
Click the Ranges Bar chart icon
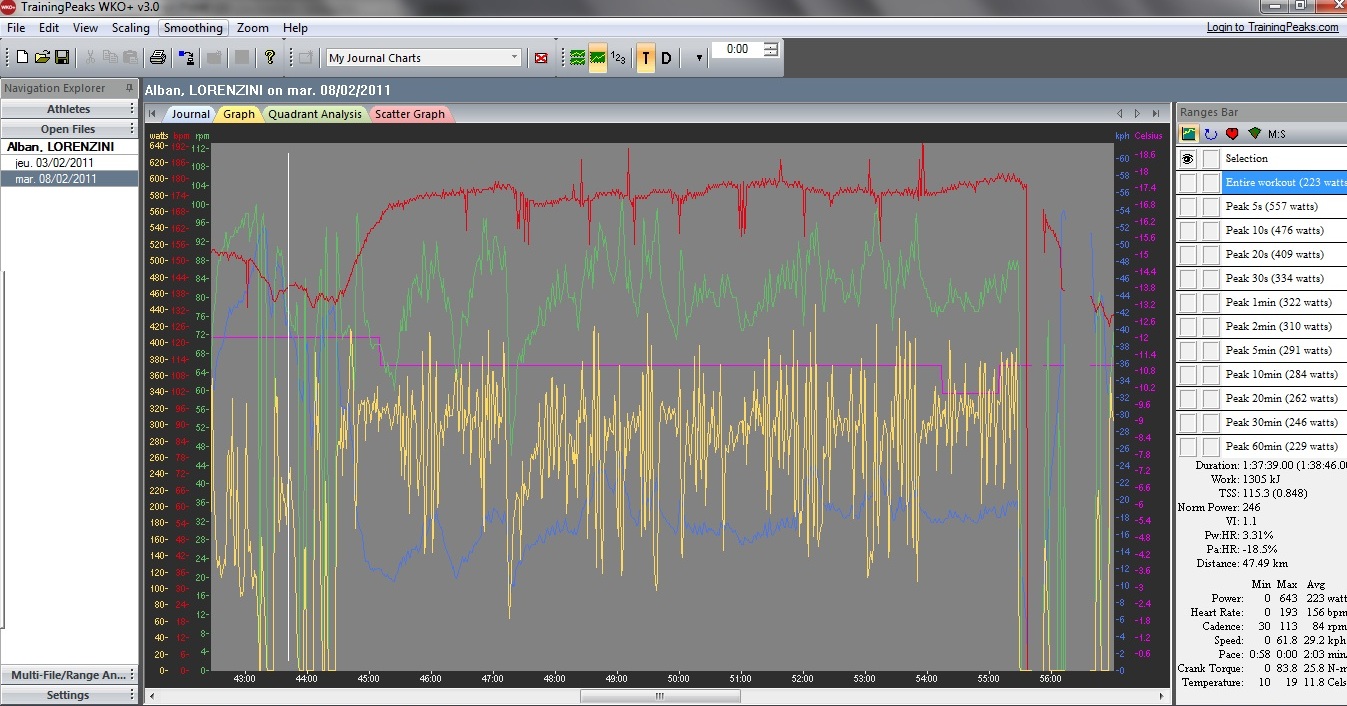click(x=1189, y=133)
